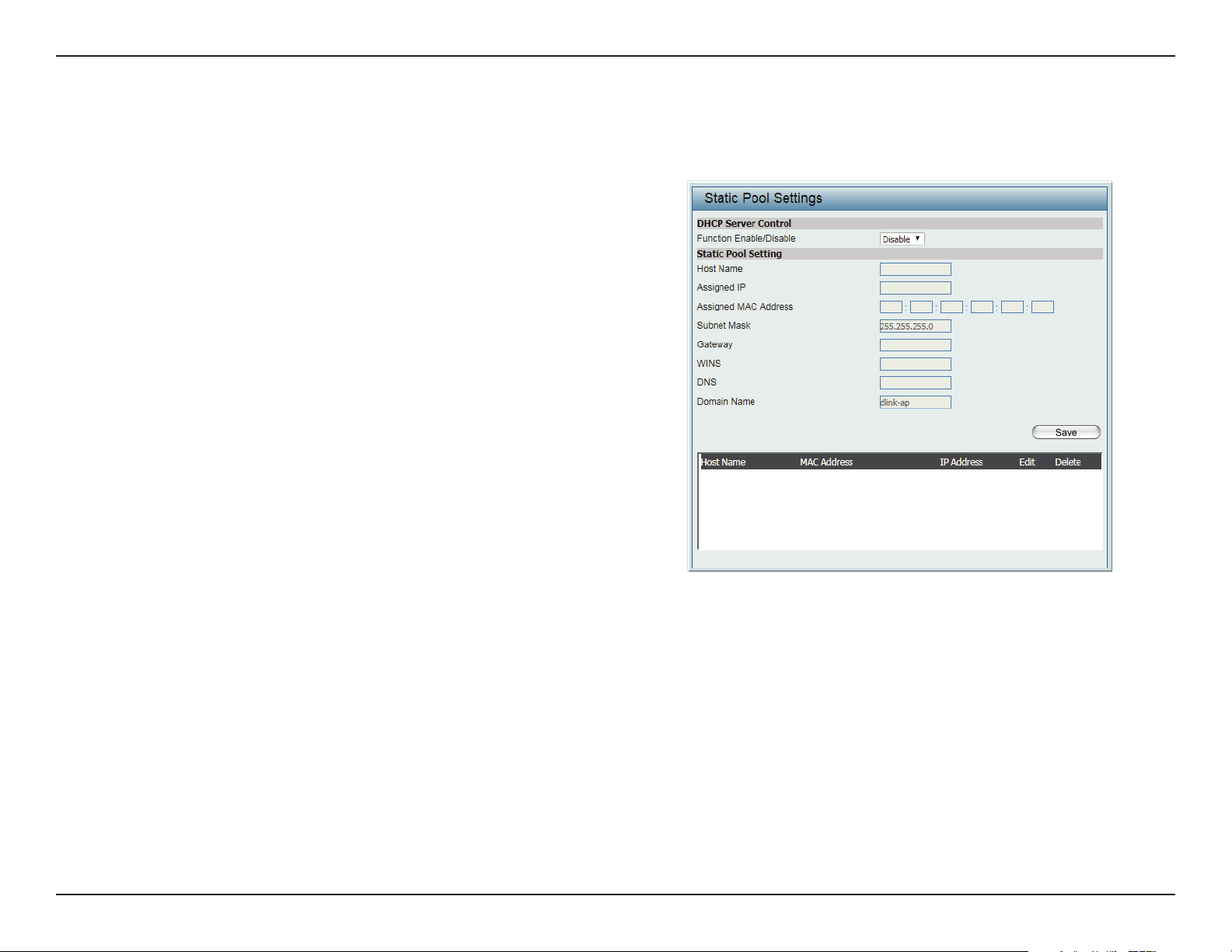This screenshot has height=952, width=1232.
Task: Click the Save button
Action: click(x=1066, y=432)
